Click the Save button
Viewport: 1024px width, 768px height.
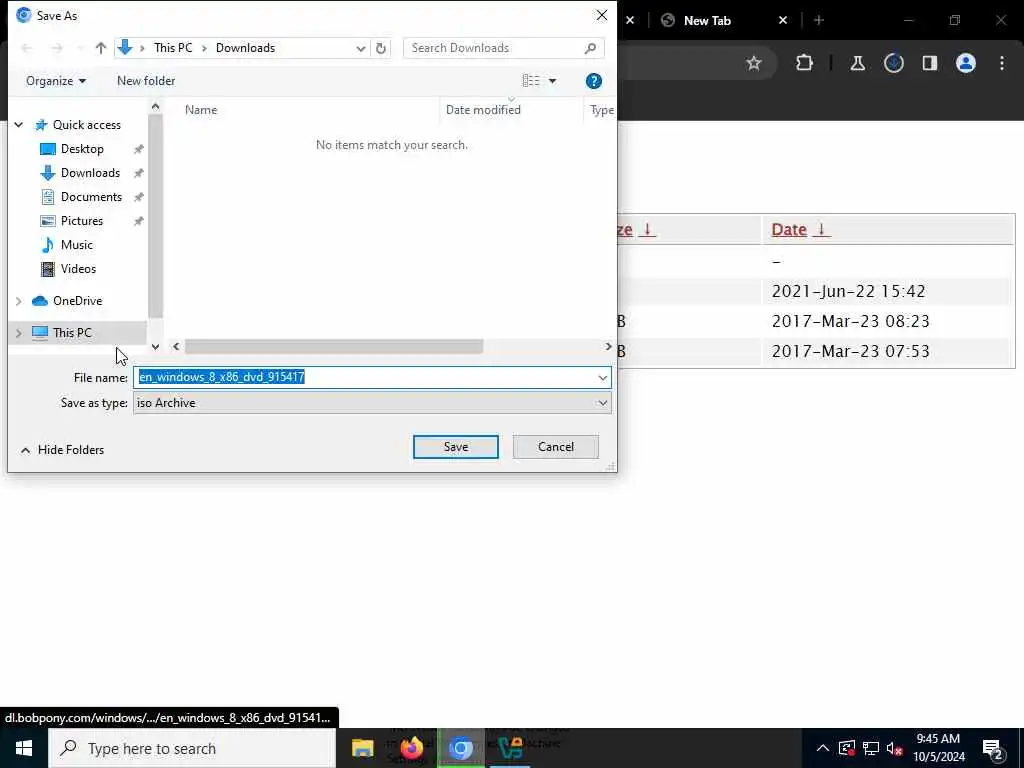coord(456,447)
